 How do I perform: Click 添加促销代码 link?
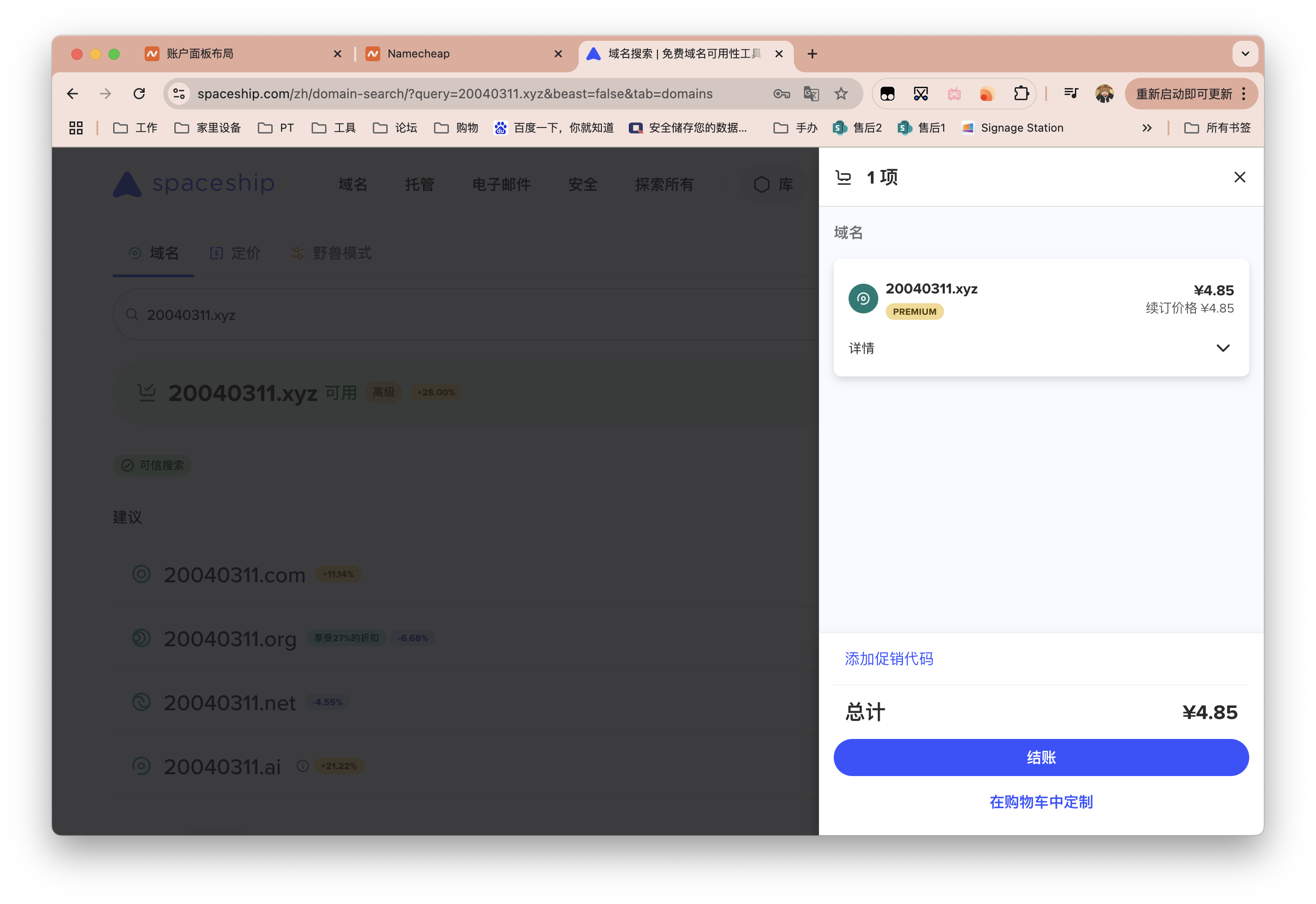[889, 659]
